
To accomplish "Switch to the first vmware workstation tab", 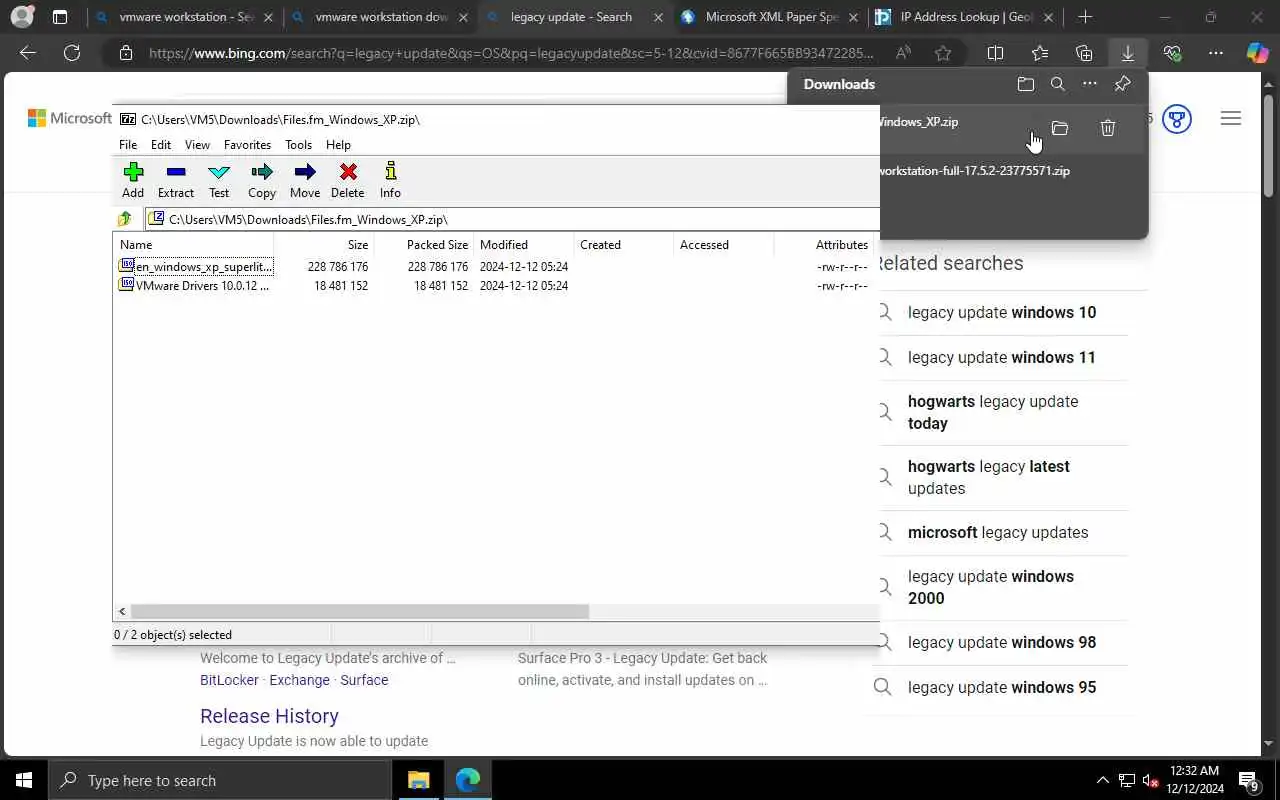I will [184, 17].
